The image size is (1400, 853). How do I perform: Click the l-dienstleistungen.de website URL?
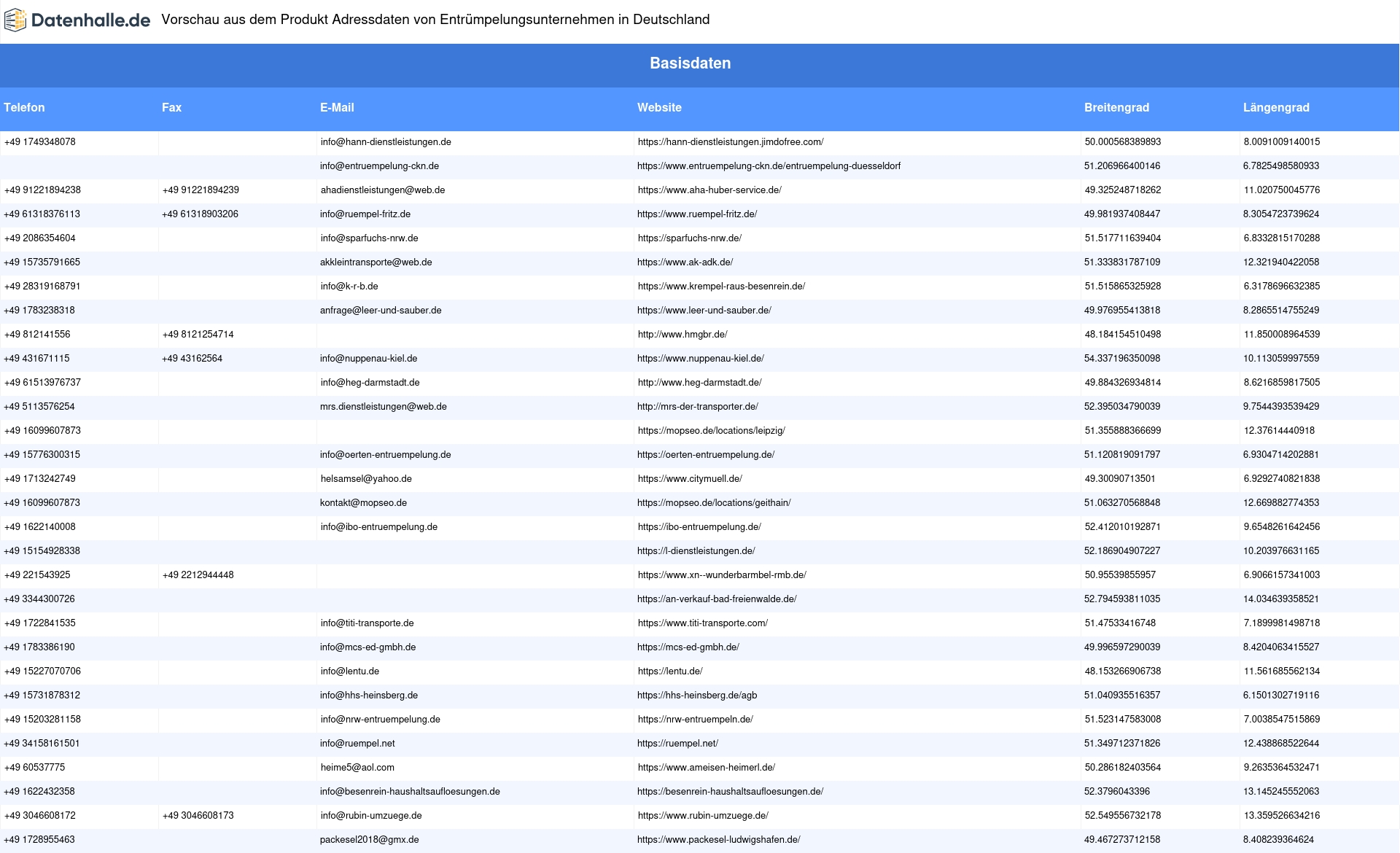click(x=696, y=551)
